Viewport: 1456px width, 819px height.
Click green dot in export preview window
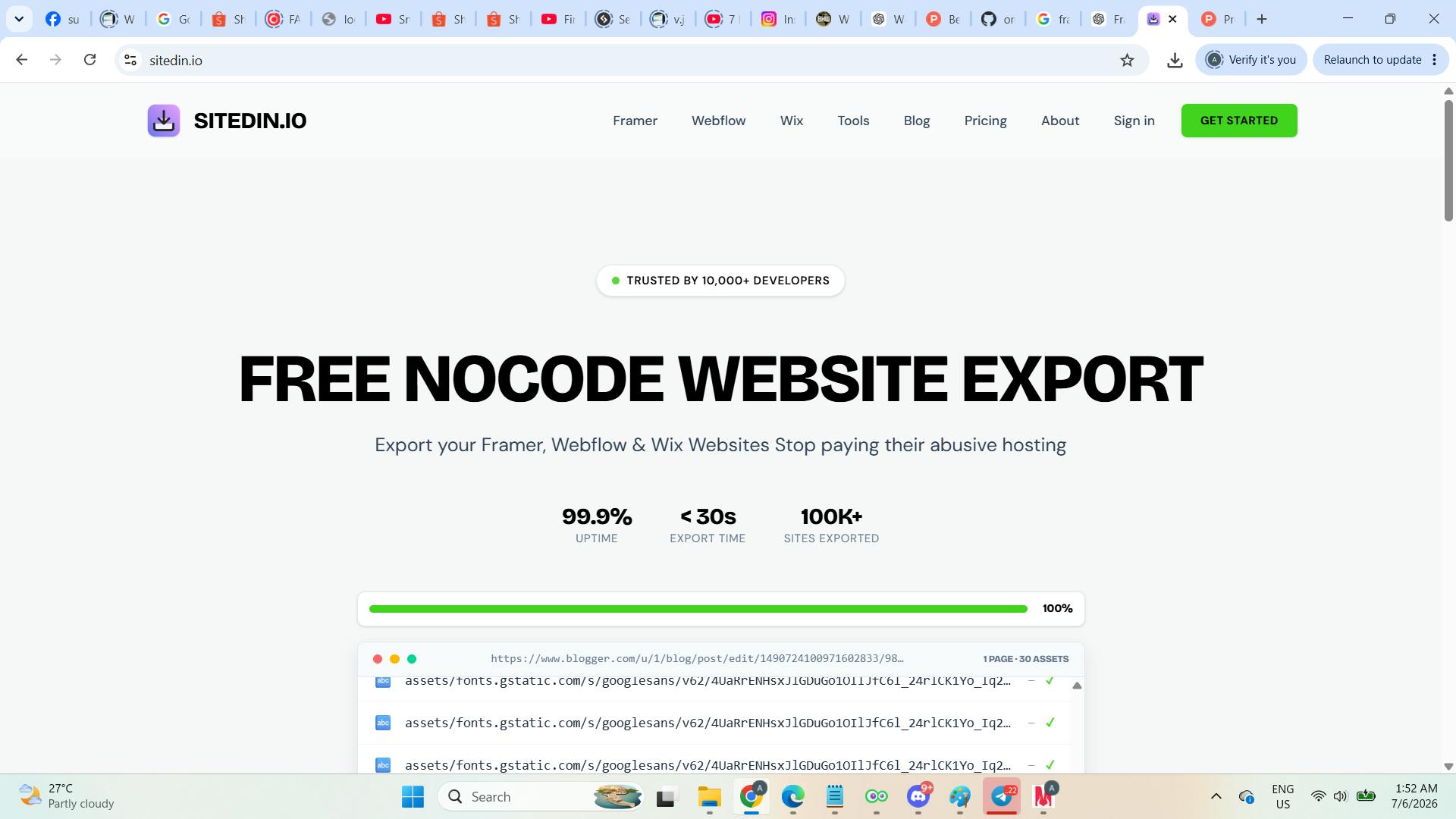click(412, 659)
